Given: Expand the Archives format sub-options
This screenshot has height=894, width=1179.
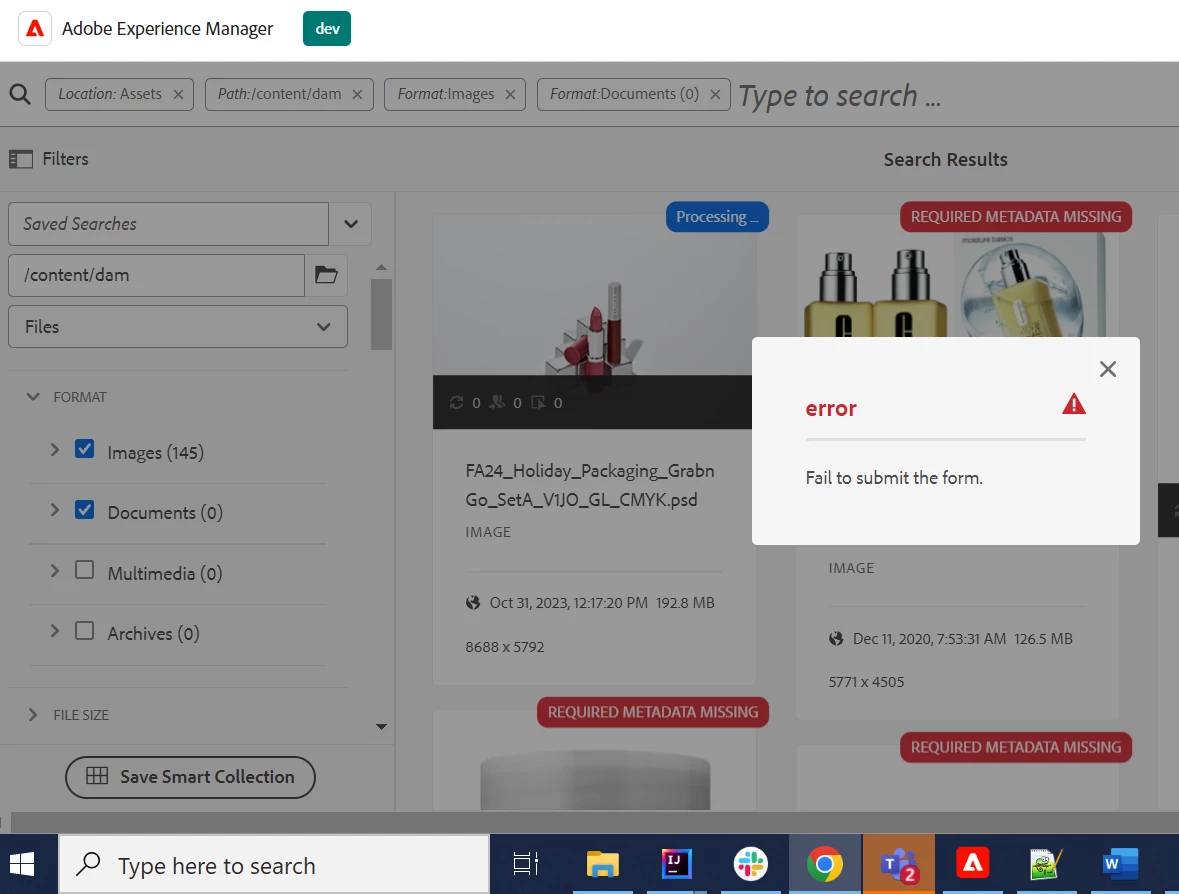Looking at the screenshot, I should (x=54, y=631).
